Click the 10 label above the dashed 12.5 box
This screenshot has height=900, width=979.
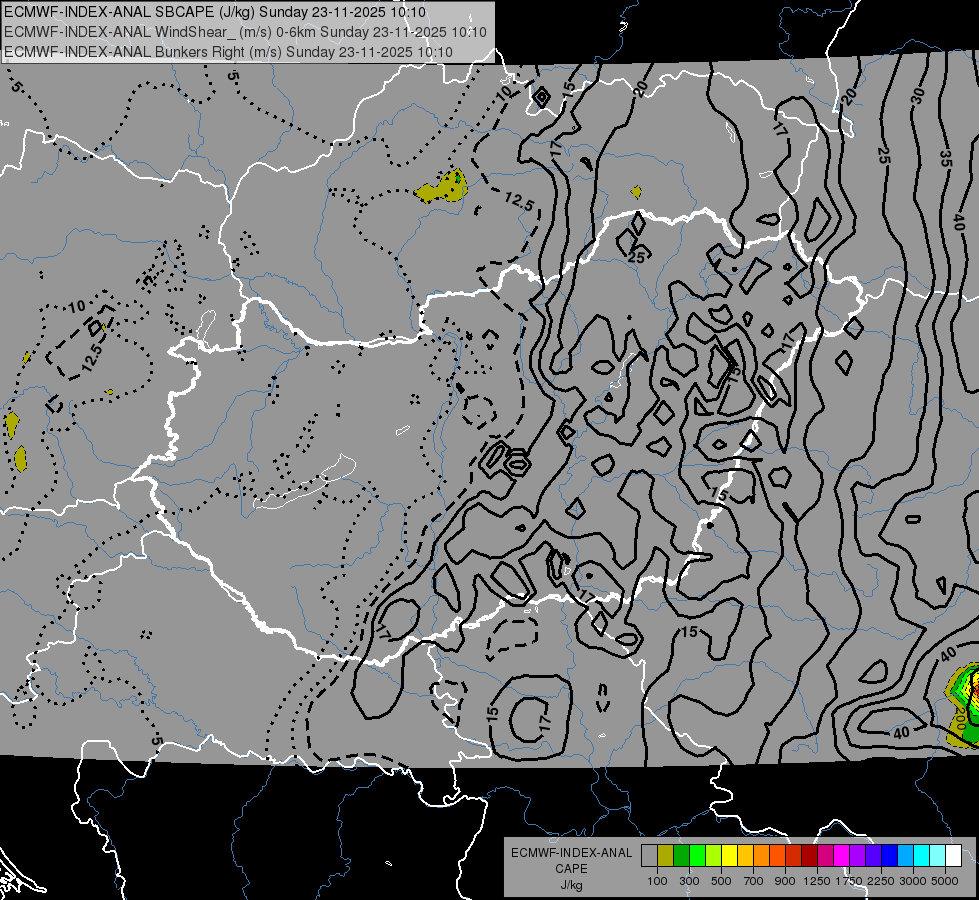pyautogui.click(x=77, y=307)
